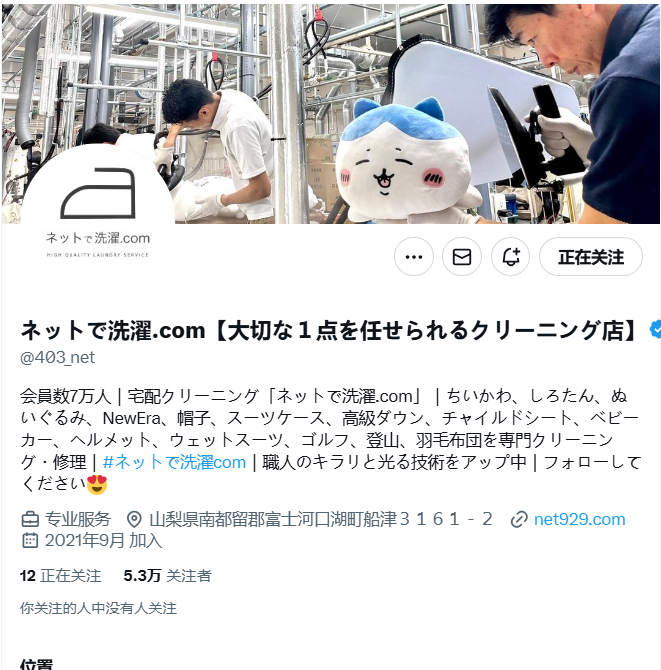This screenshot has height=670, width=661.
Task: Open hashtag #ネットで洗濯com
Action: [174, 462]
